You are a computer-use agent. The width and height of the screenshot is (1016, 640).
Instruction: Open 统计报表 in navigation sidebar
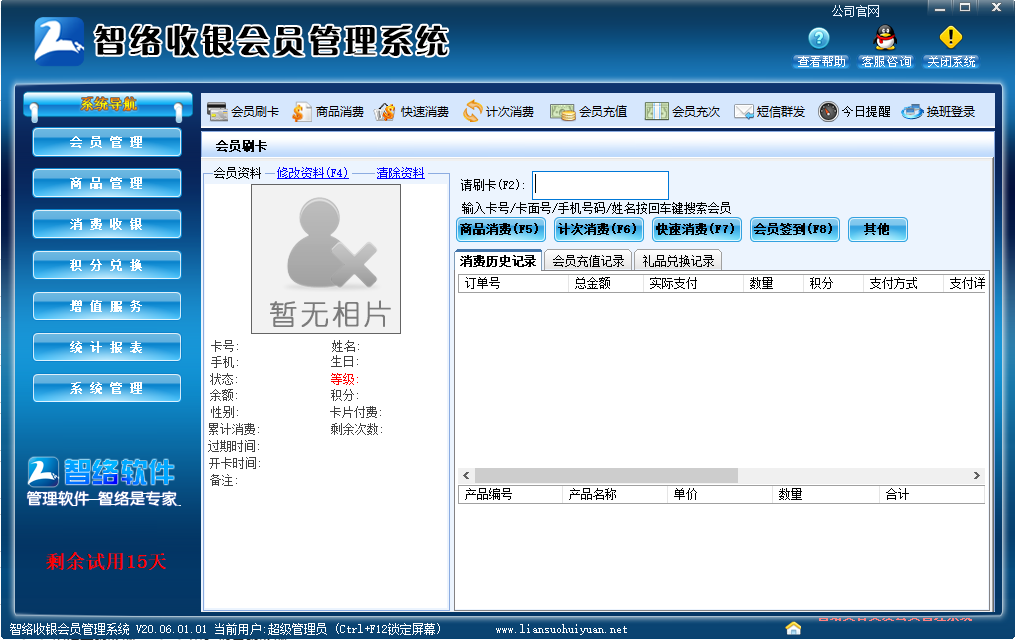click(107, 347)
